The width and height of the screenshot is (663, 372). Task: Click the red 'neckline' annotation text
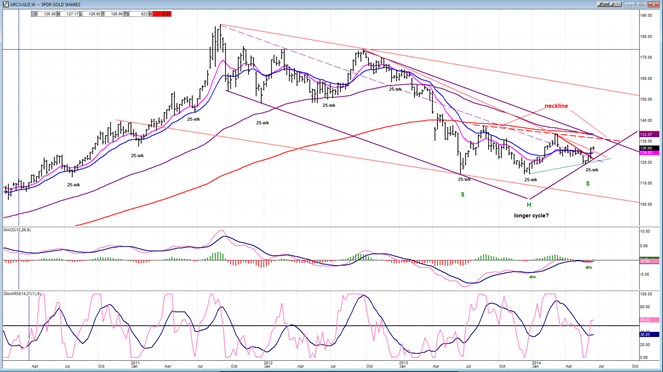pos(556,106)
